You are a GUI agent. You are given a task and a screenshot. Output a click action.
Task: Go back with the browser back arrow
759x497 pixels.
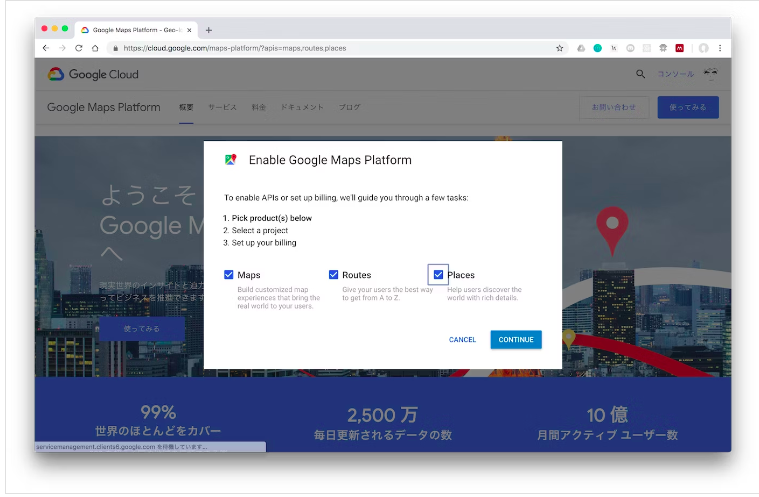tap(46, 48)
